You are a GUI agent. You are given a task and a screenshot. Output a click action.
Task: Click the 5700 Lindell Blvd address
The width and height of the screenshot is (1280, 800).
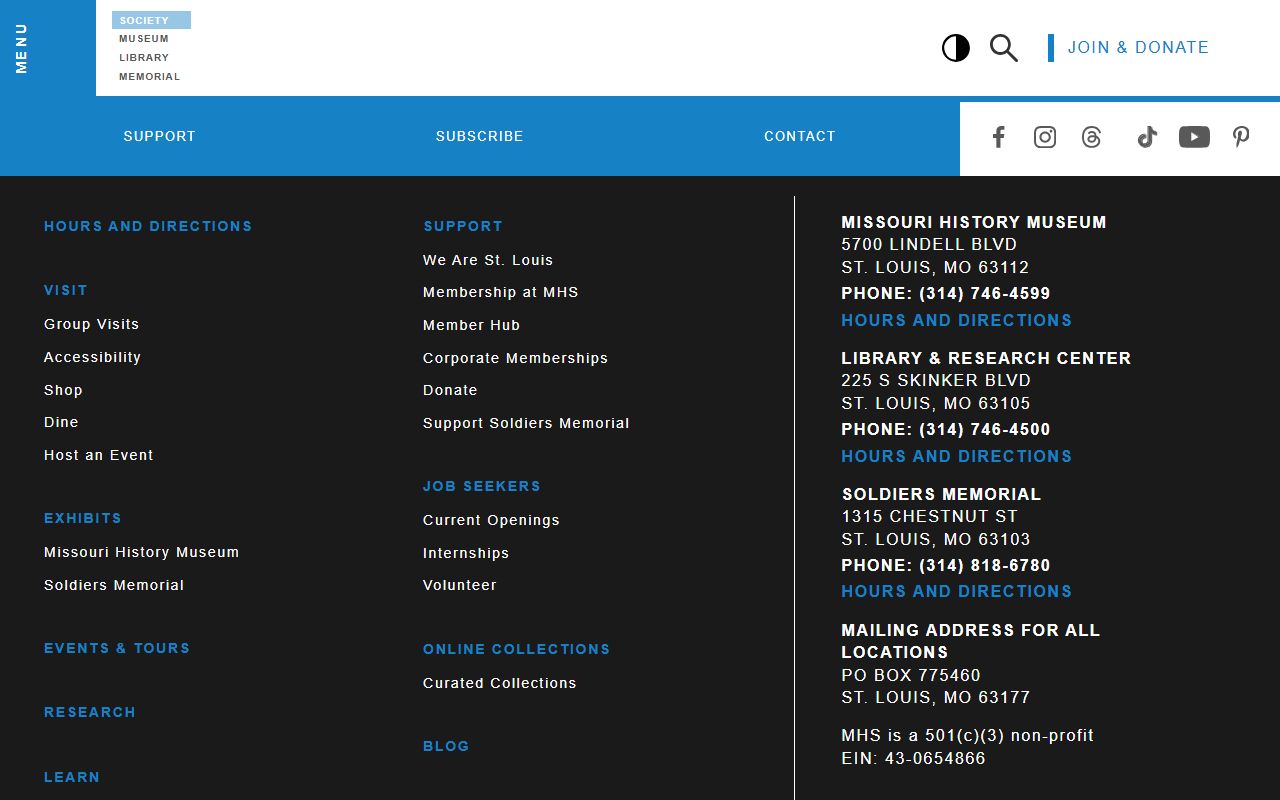[929, 245]
